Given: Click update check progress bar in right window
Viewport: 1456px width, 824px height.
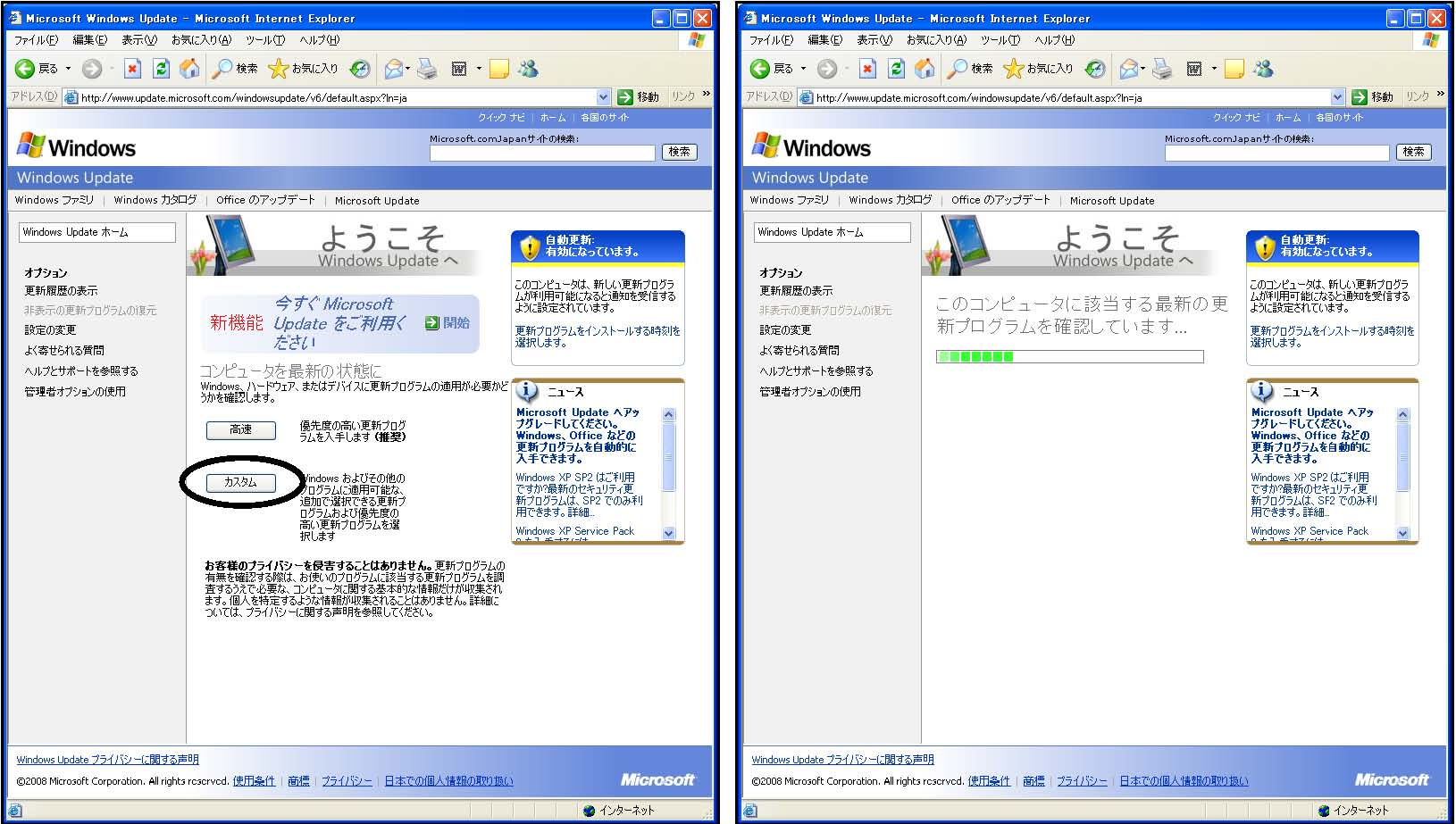Looking at the screenshot, I should click(x=1070, y=356).
